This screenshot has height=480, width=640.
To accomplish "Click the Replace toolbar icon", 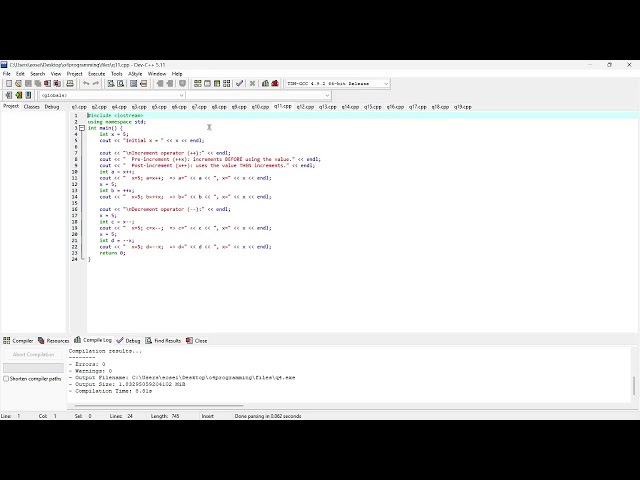I will (120, 83).
